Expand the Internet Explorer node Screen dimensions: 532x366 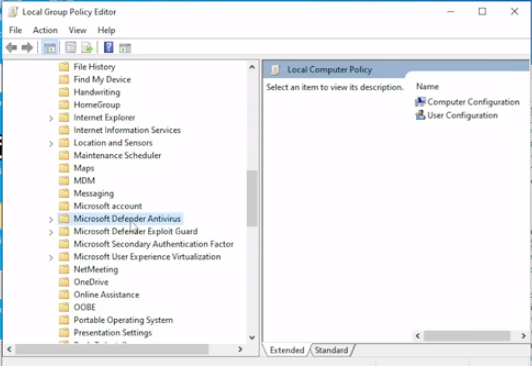(x=51, y=118)
